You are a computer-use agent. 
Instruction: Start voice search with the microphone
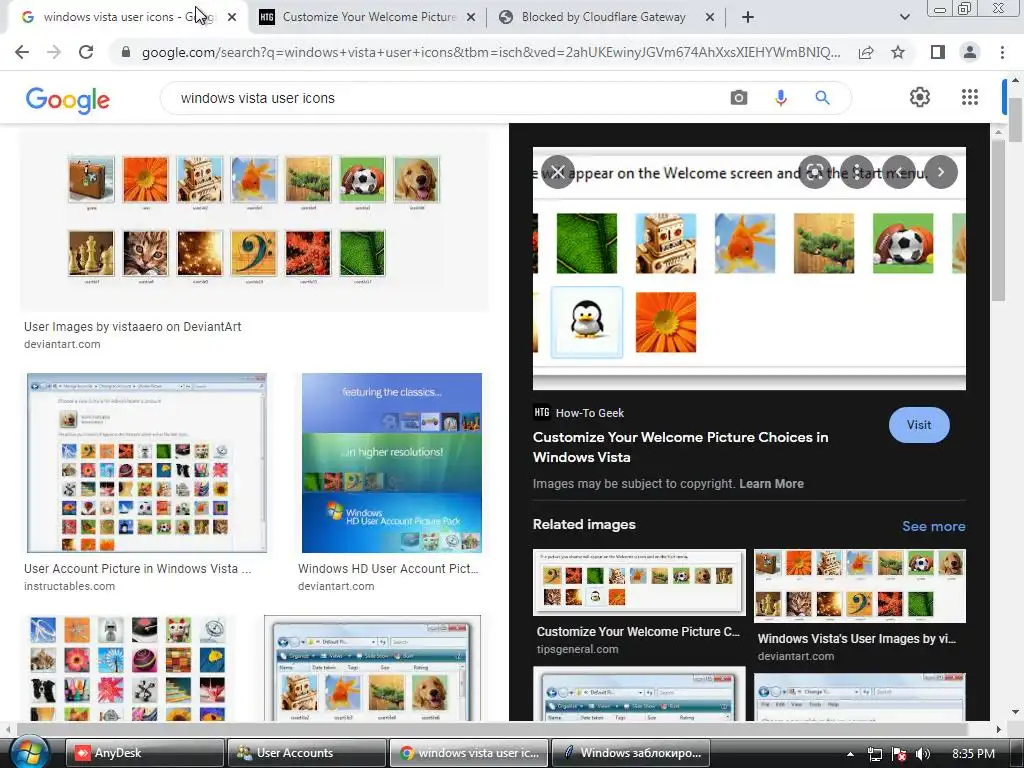(x=780, y=98)
